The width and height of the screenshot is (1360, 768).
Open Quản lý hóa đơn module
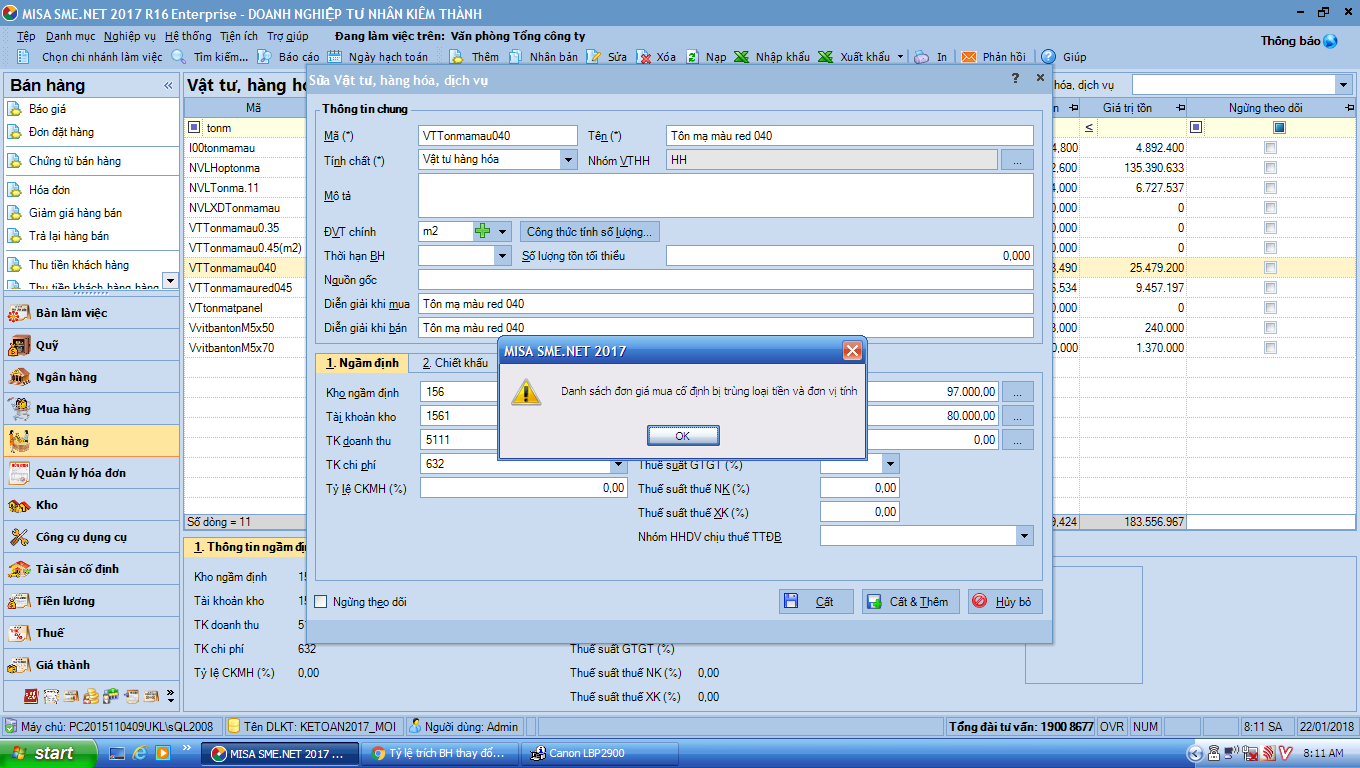click(x=91, y=473)
